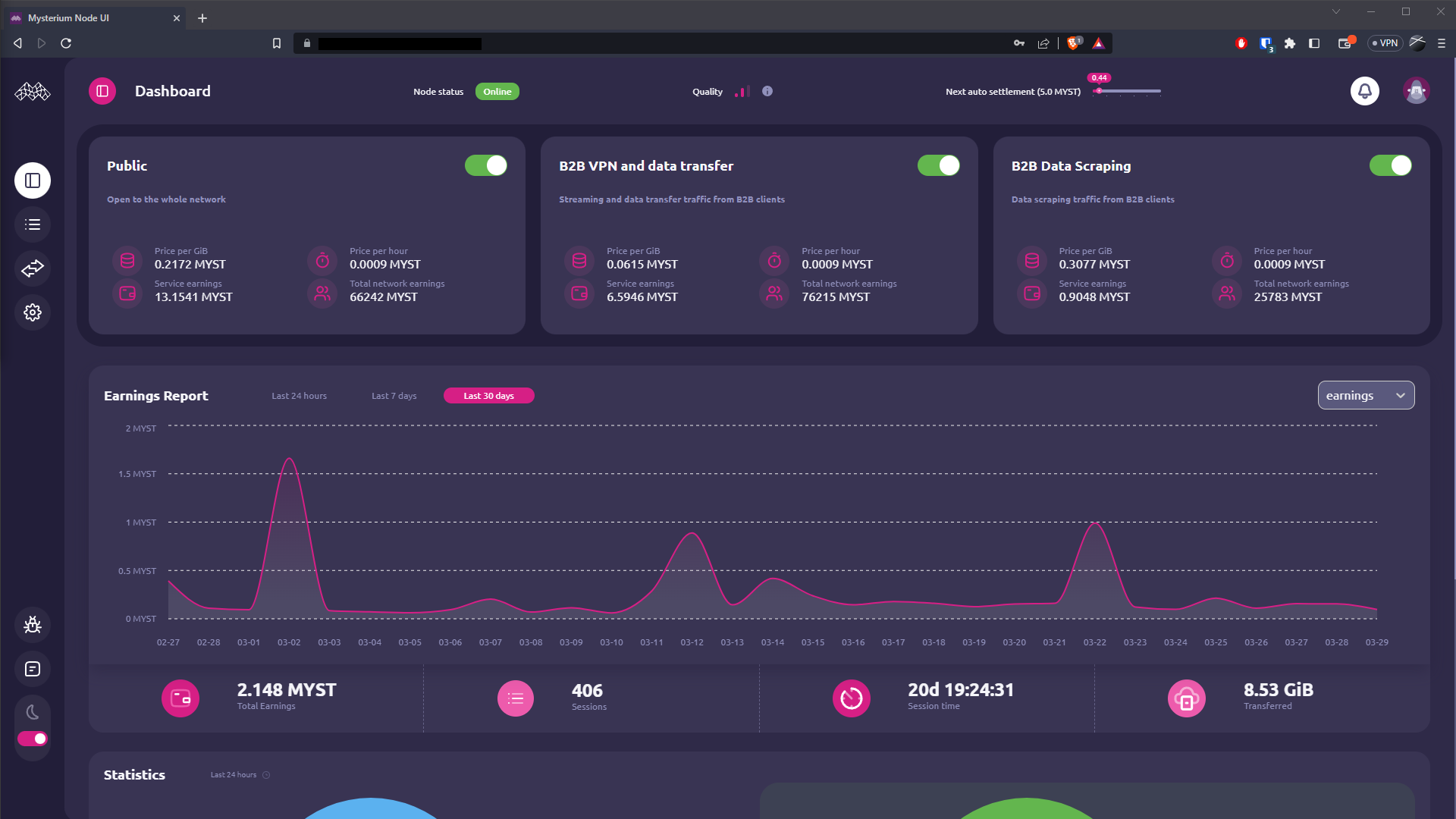
Task: Click the Mysterium logo at top left
Action: [32, 91]
